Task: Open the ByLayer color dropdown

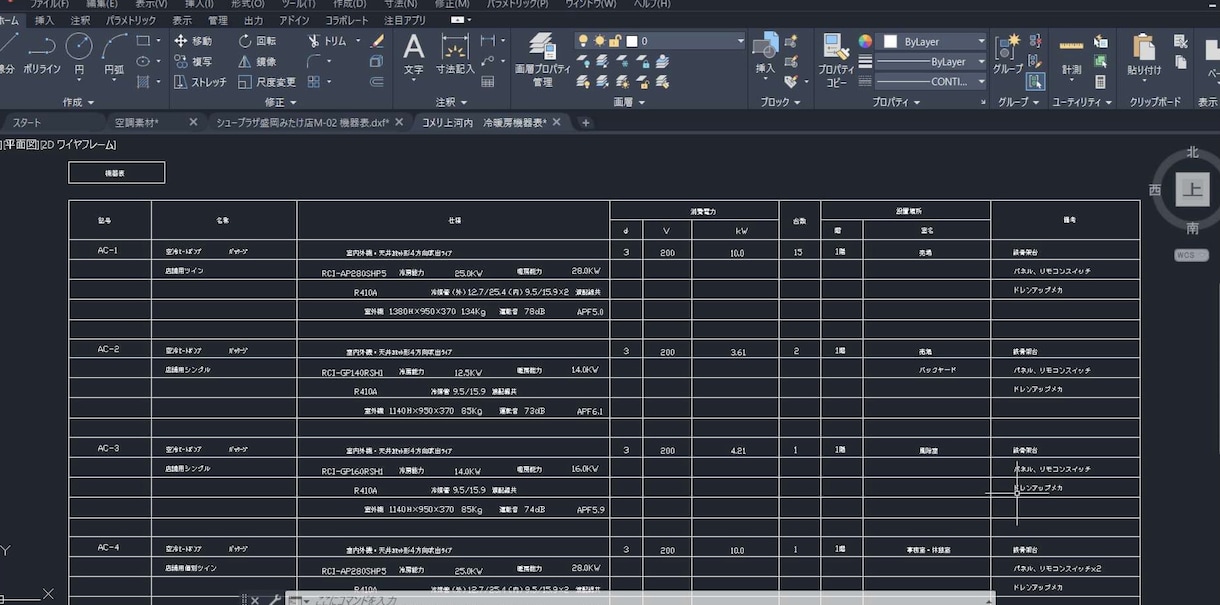Action: 980,41
